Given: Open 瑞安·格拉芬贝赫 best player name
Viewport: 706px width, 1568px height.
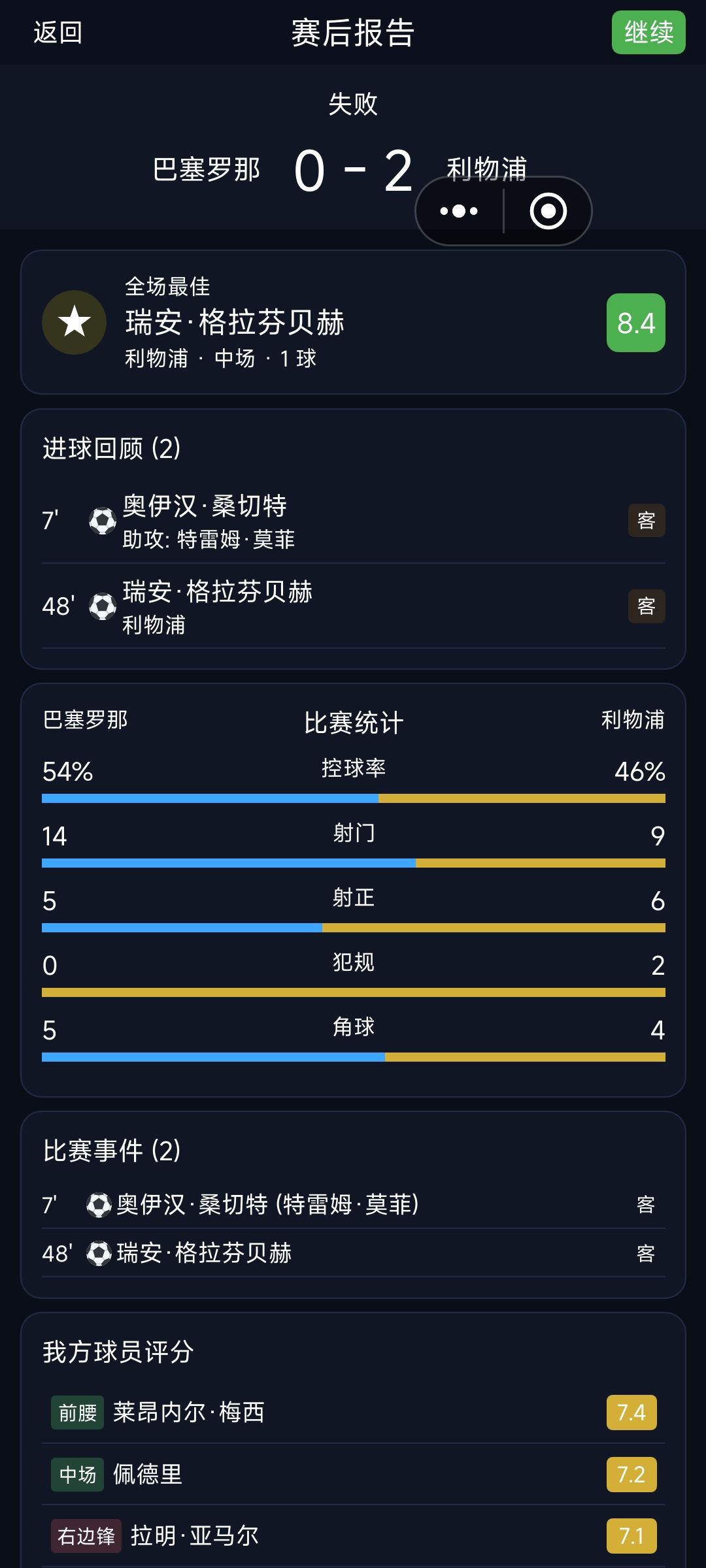Looking at the screenshot, I should click(235, 323).
